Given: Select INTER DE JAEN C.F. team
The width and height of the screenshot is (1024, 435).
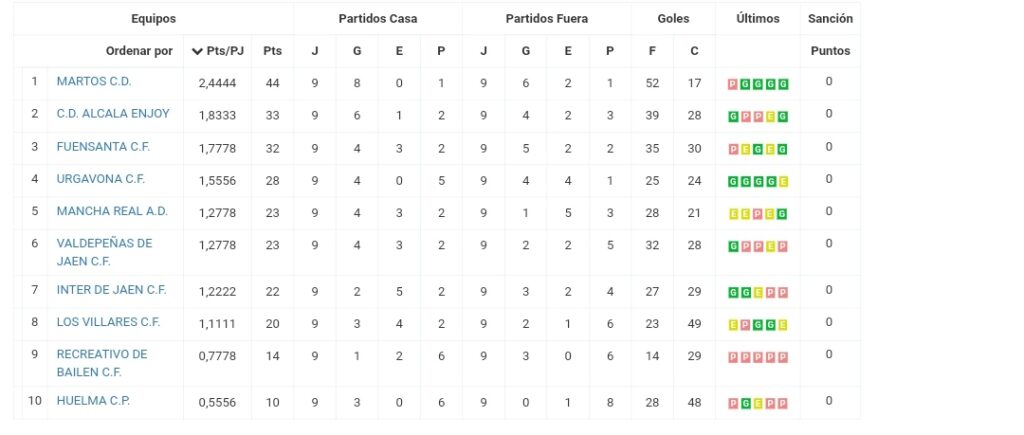Looking at the screenshot, I should pos(112,289).
